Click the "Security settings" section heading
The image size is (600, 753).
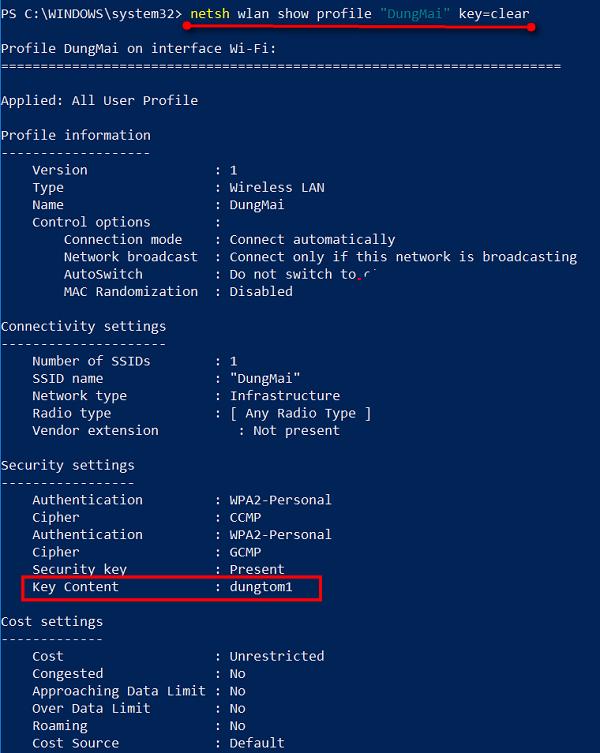point(68,465)
